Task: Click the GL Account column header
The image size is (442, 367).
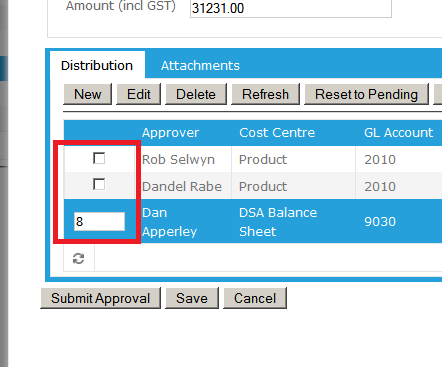Action: [x=399, y=133]
